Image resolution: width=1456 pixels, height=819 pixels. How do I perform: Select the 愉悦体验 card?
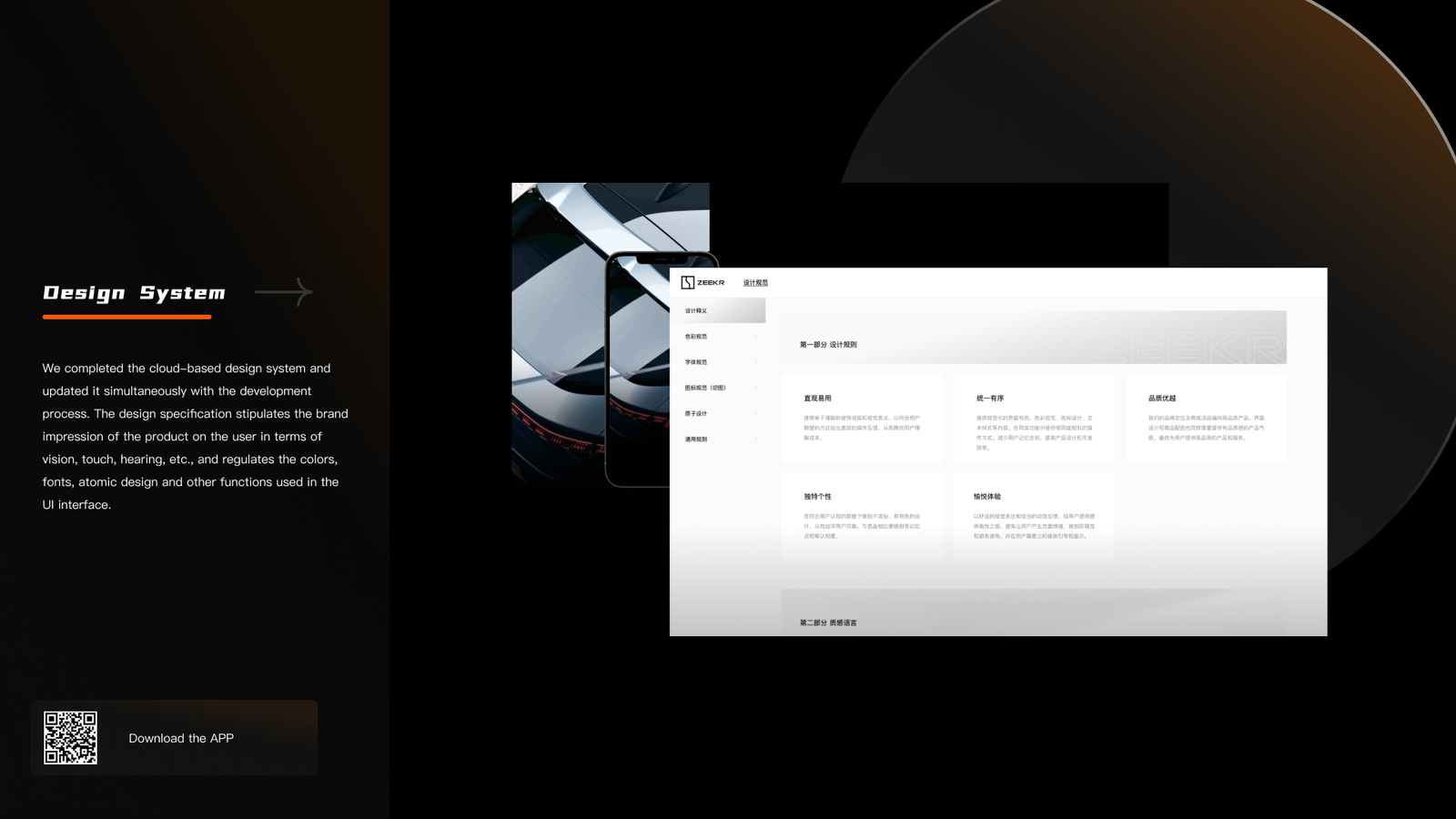(1034, 516)
